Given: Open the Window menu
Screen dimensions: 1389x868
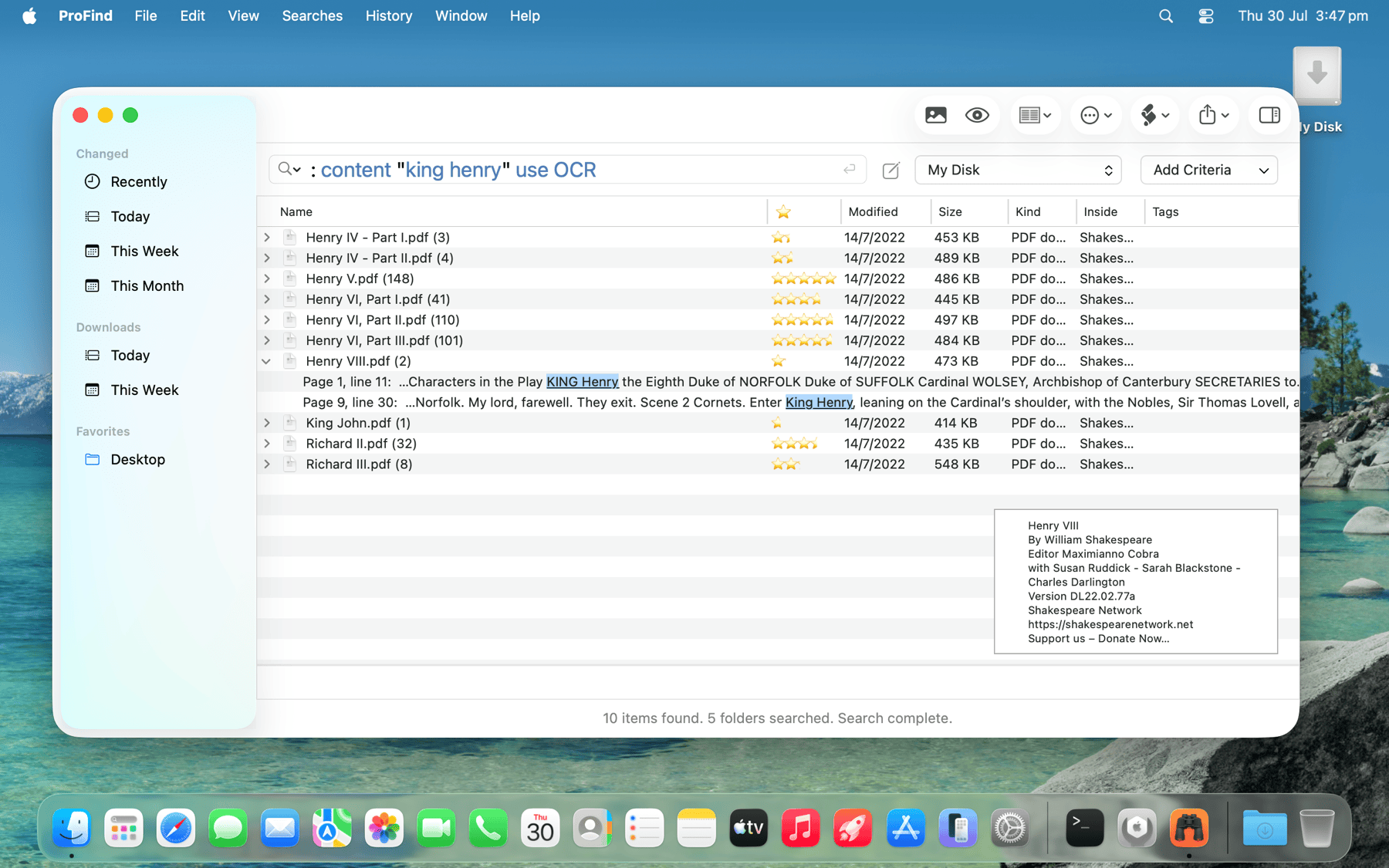Looking at the screenshot, I should (x=461, y=15).
